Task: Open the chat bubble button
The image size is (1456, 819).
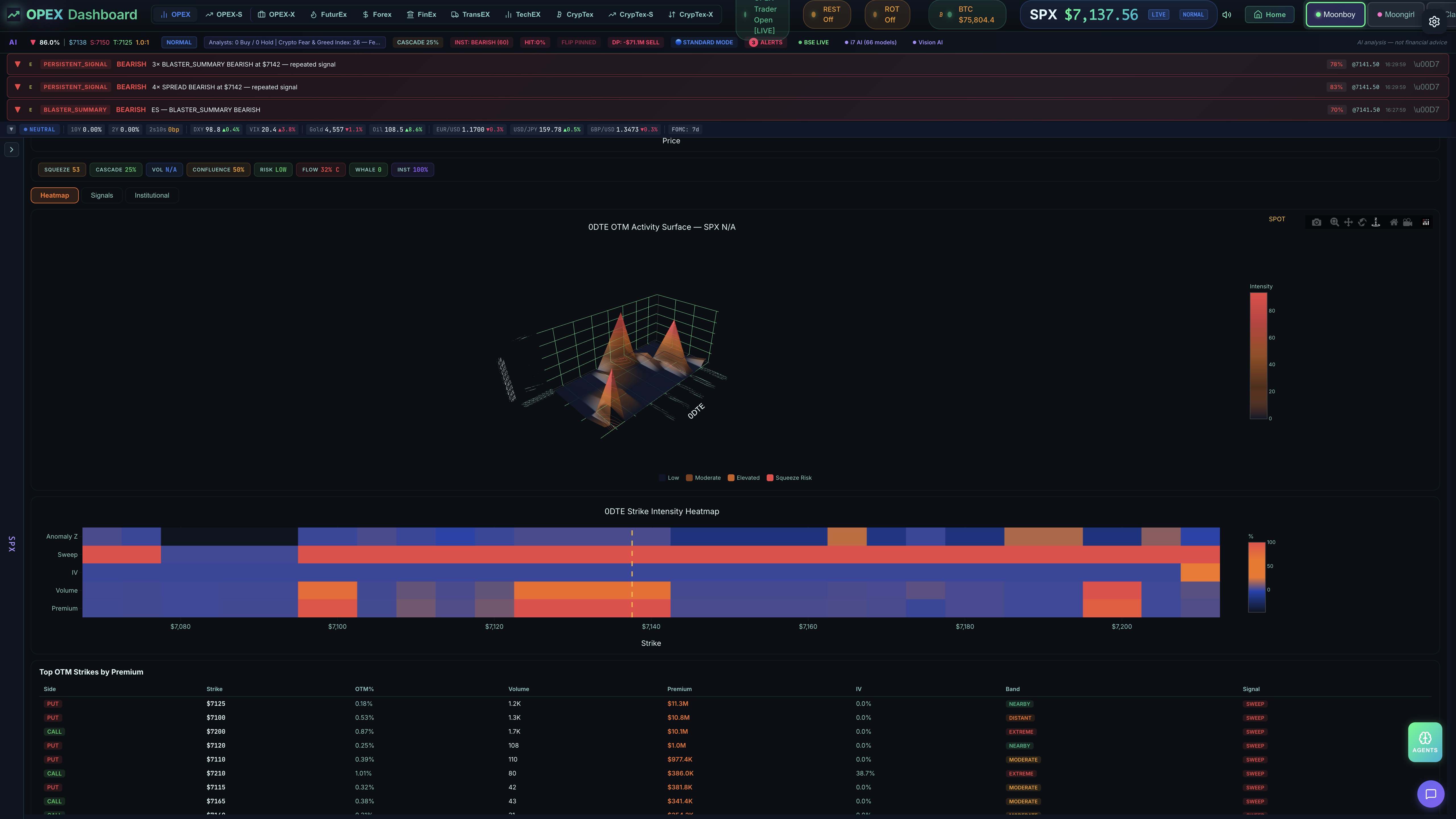Action: 1431,794
